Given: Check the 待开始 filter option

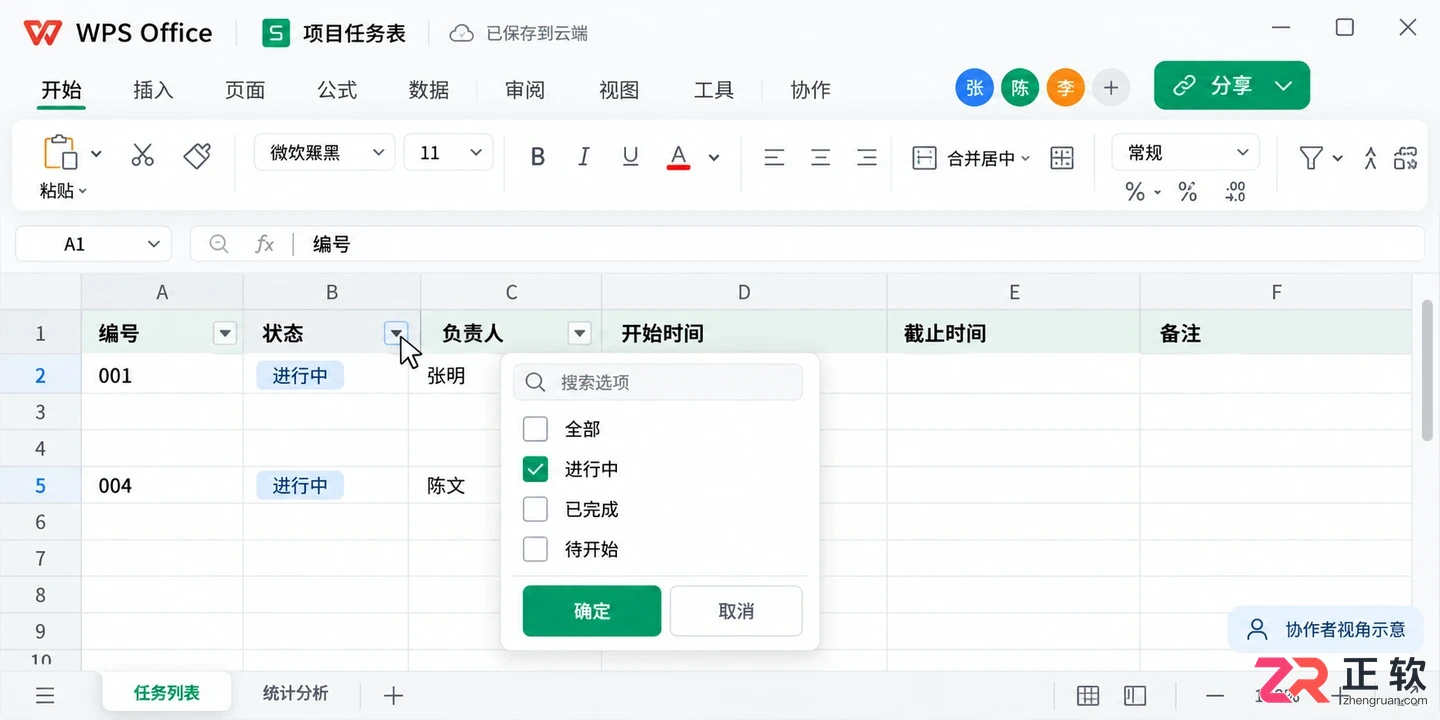Looking at the screenshot, I should tap(536, 549).
